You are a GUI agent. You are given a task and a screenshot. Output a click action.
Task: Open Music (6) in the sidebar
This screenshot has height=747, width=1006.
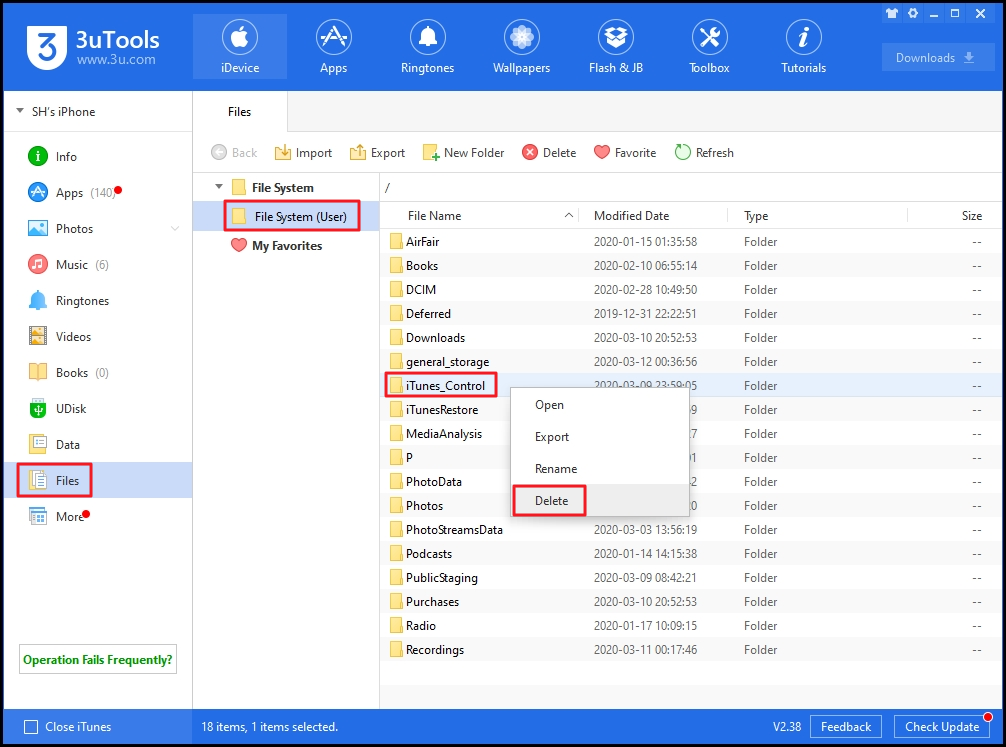coord(98,264)
